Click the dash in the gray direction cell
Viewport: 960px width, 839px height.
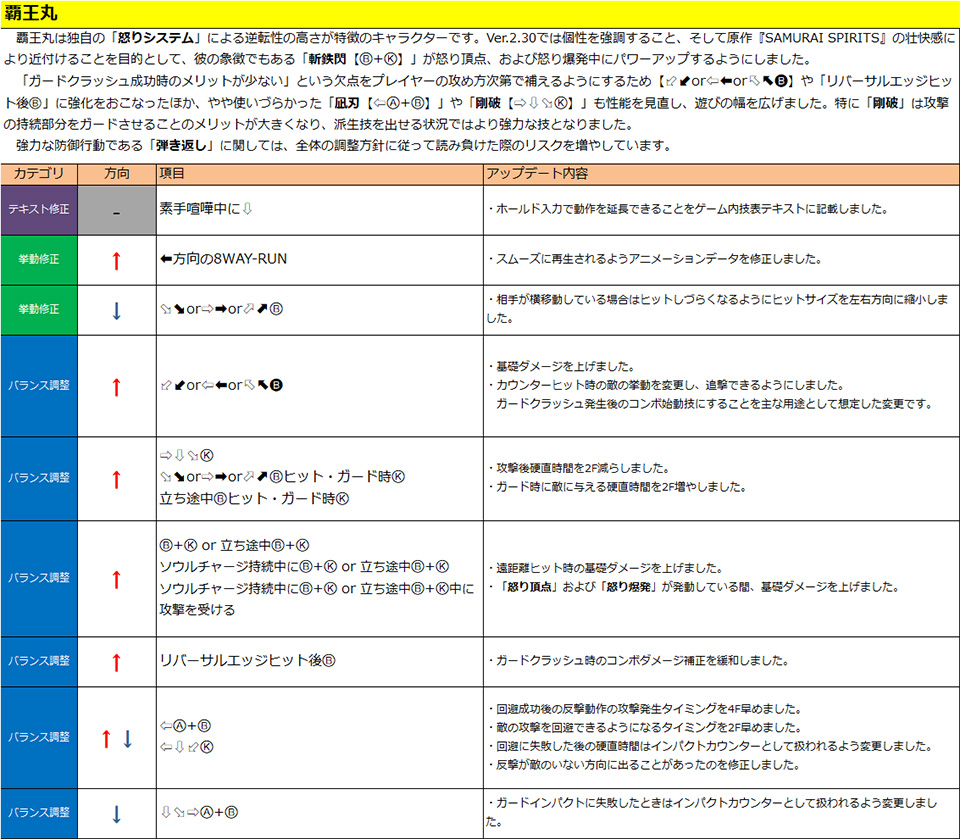pyautogui.click(x=116, y=212)
